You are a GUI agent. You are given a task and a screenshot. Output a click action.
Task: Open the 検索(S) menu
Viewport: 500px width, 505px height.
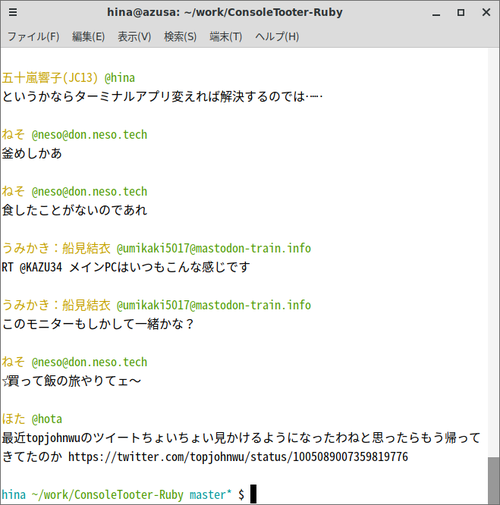[180, 36]
